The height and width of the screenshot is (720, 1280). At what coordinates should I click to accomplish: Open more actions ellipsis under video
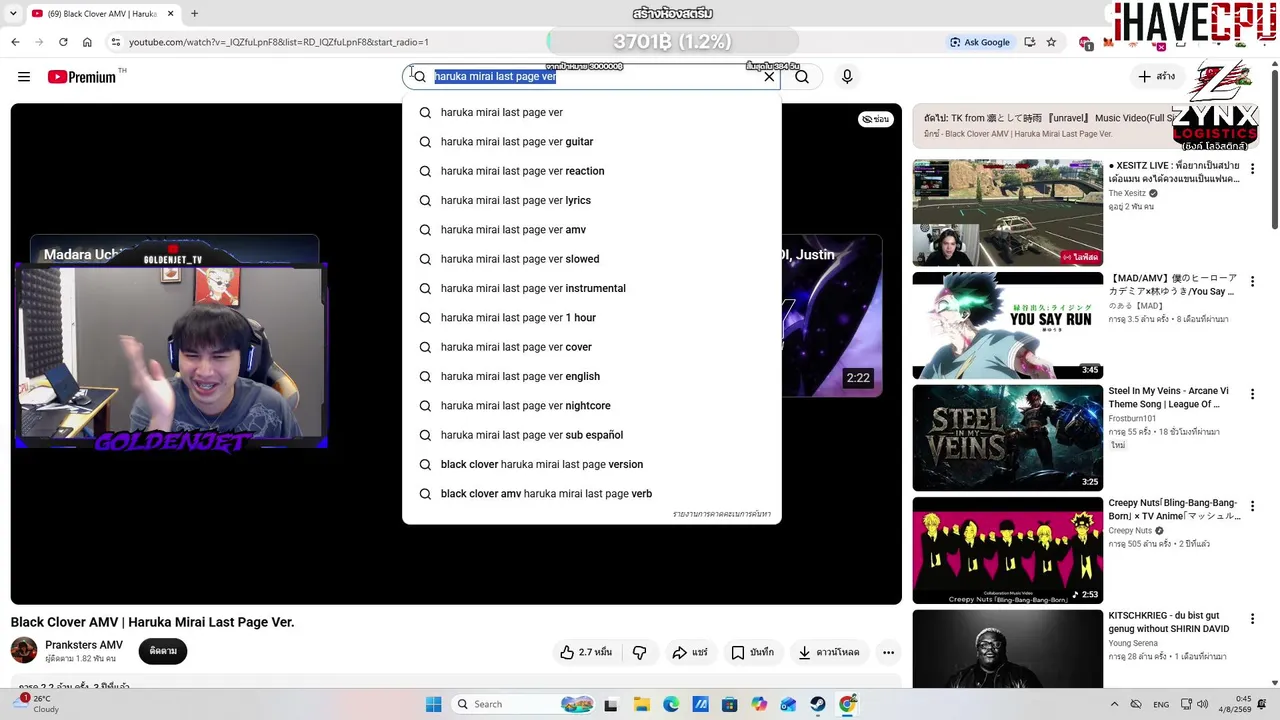coord(888,652)
